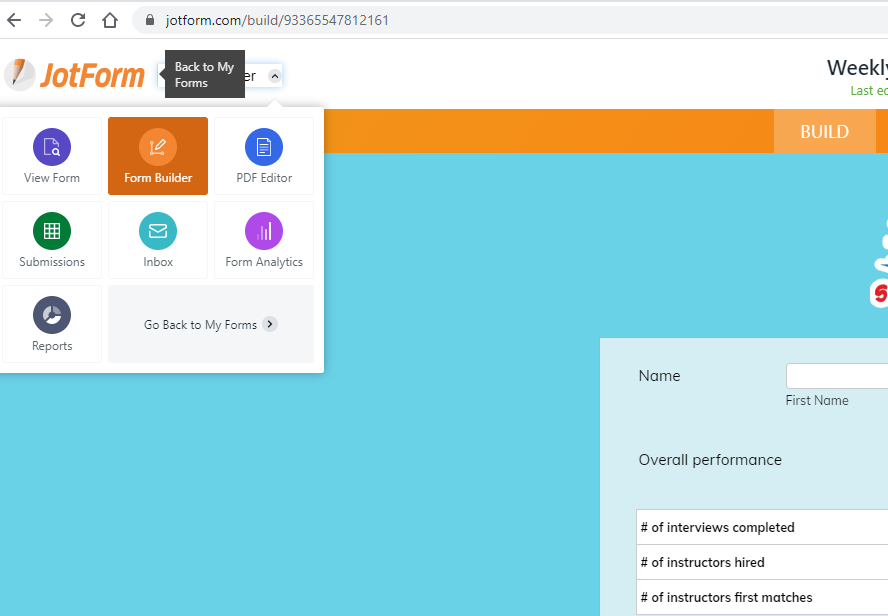Click the JotForm logo
888x616 pixels.
pyautogui.click(x=75, y=75)
